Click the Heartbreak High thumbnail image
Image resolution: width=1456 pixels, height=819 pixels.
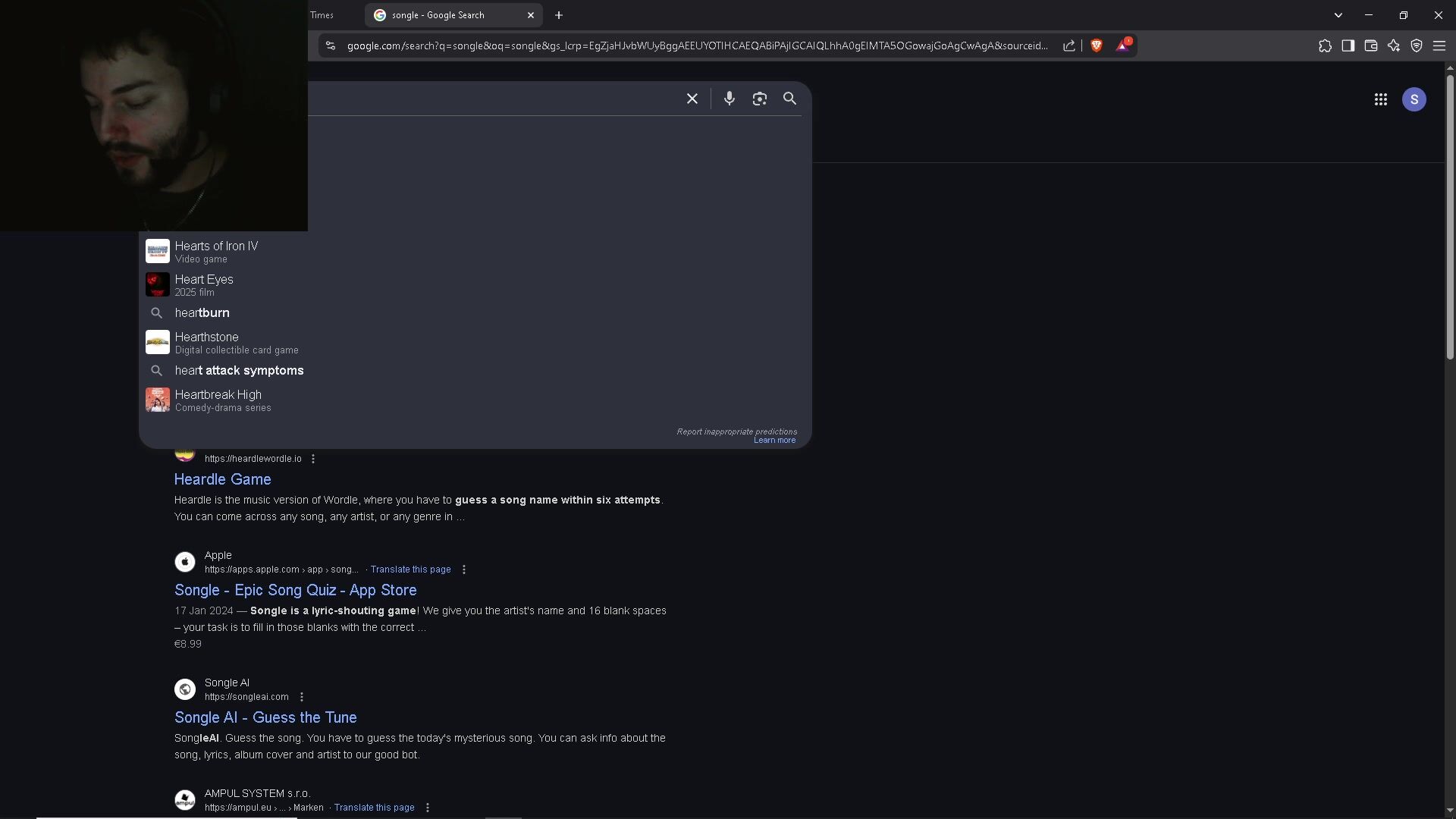158,400
